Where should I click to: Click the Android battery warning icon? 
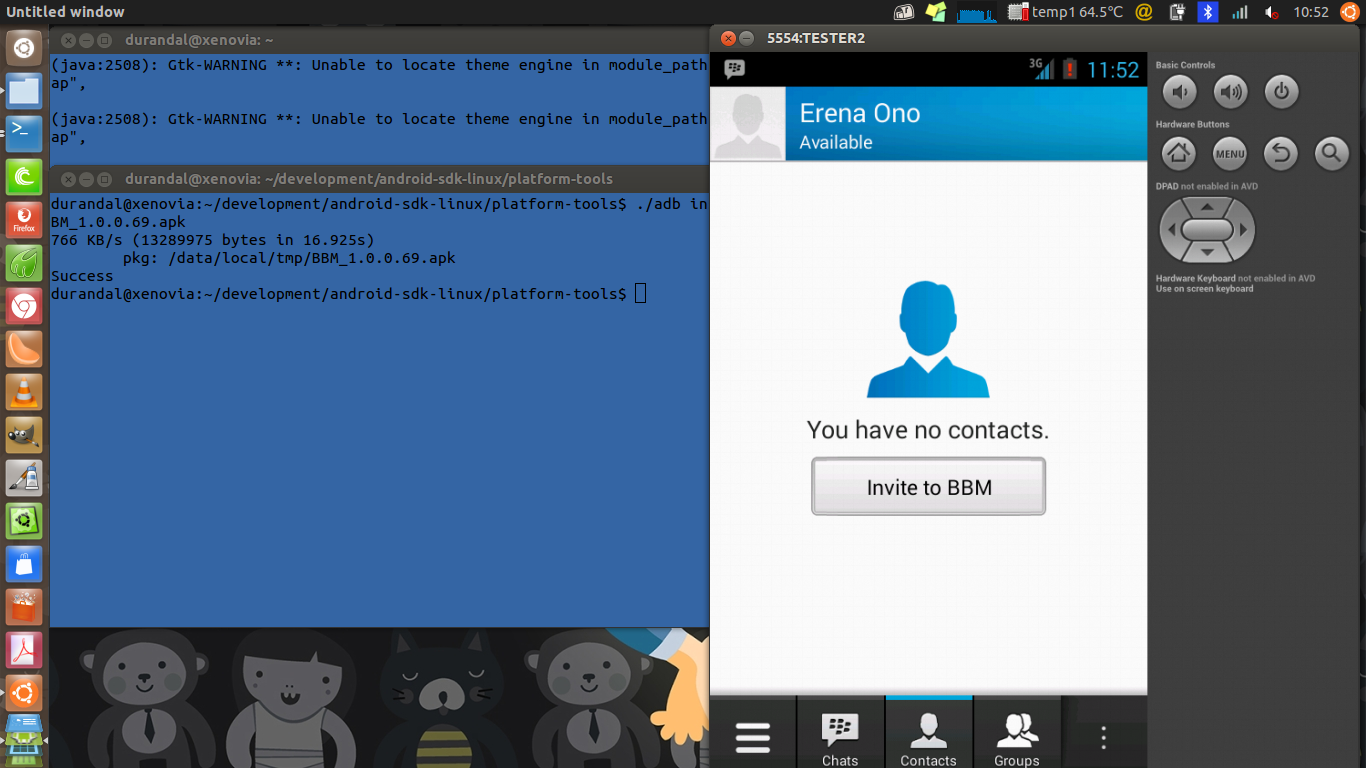coord(1070,69)
